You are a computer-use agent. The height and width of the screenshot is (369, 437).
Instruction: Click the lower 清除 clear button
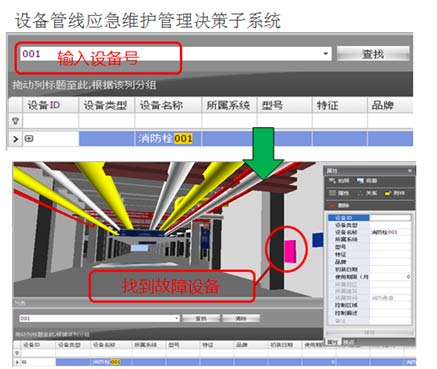tap(241, 318)
